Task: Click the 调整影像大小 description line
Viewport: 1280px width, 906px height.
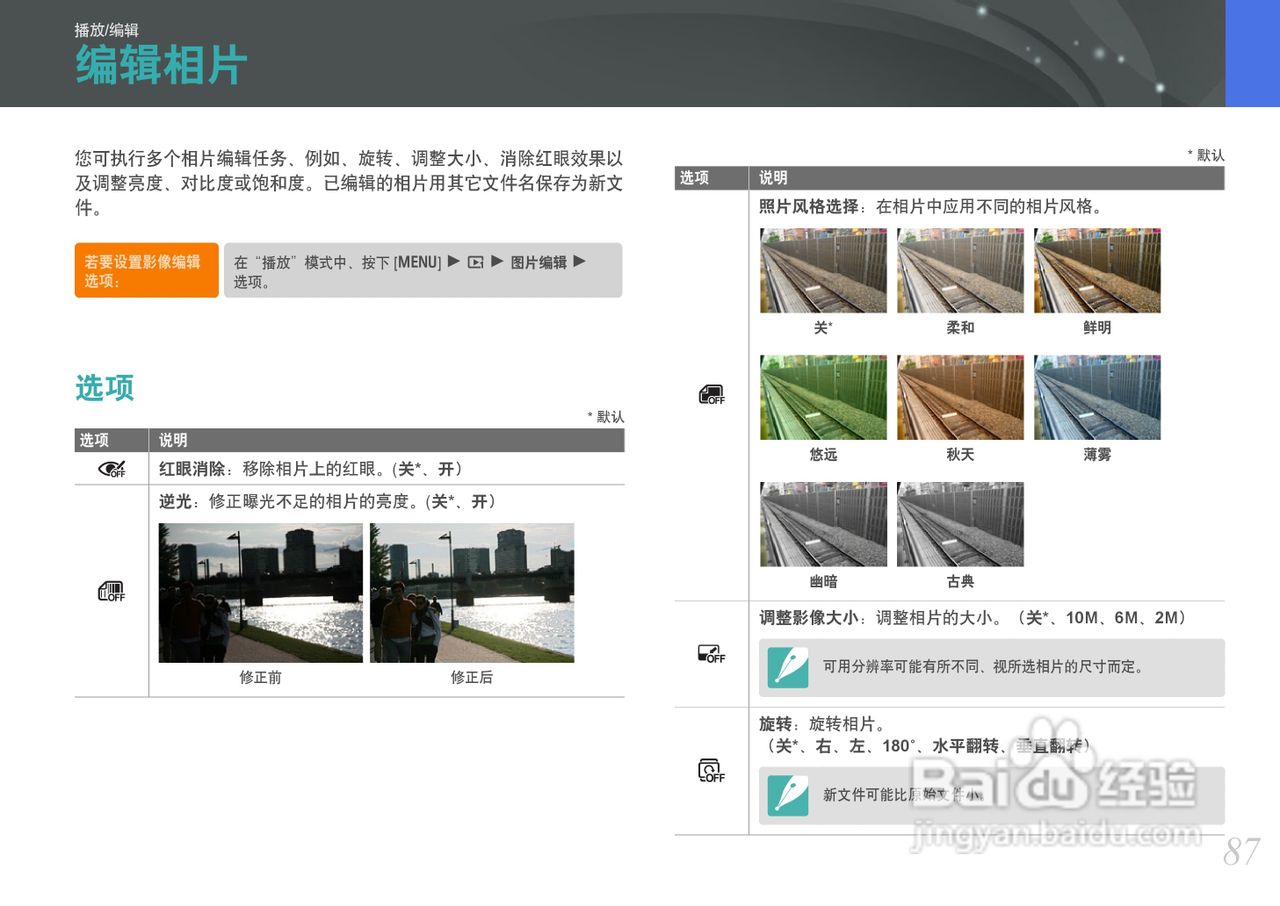Action: [972, 618]
